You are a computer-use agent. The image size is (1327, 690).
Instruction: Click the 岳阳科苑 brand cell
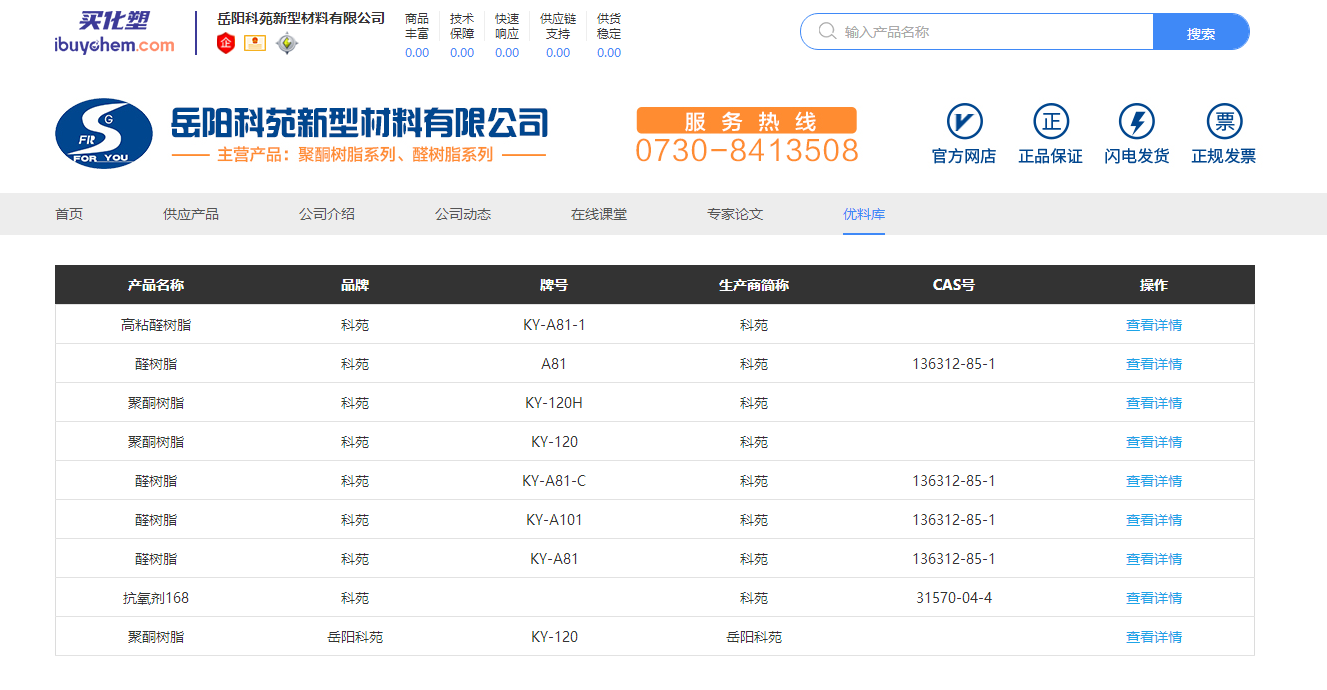(355, 637)
